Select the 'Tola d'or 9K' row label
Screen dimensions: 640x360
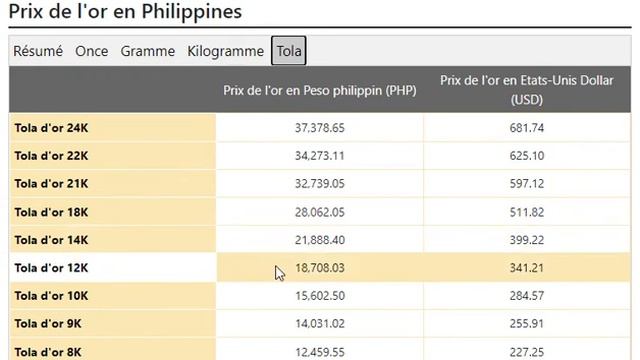click(48, 323)
